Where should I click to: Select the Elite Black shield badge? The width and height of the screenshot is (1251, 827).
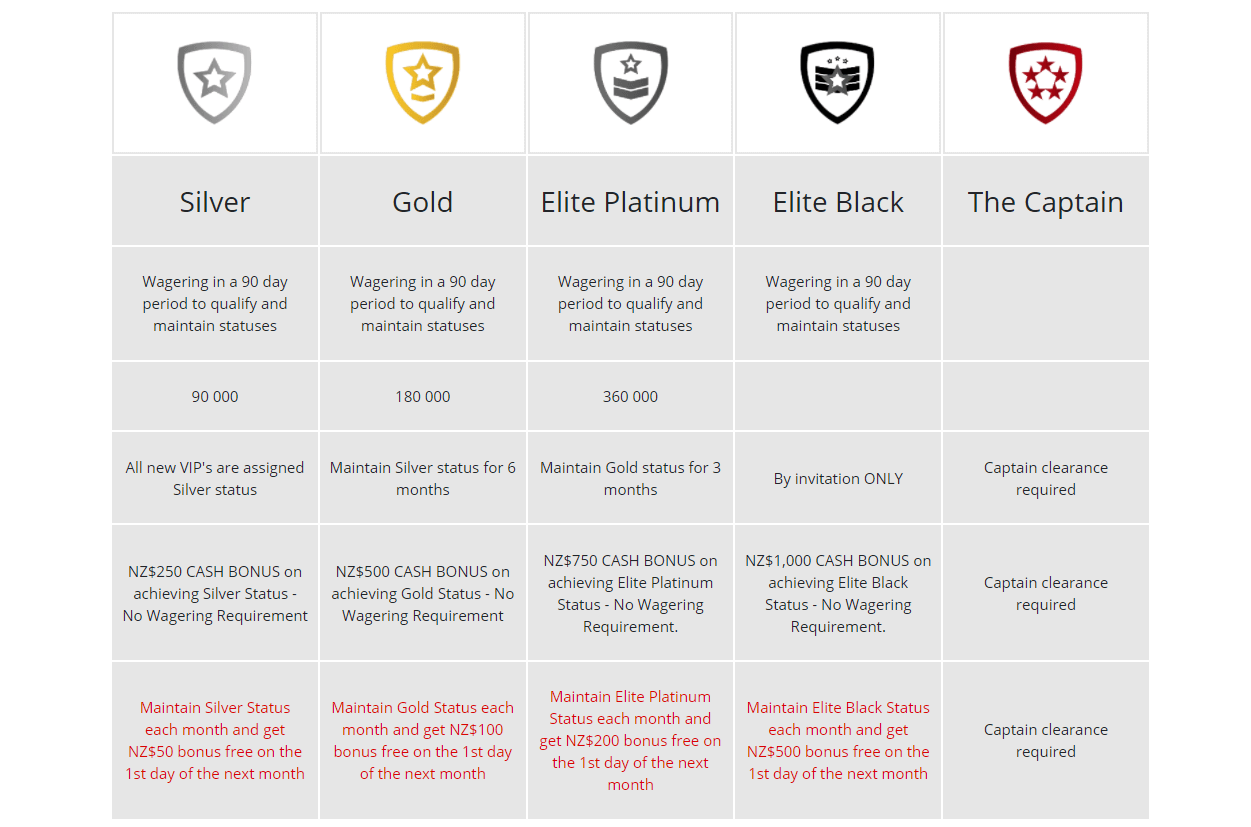(x=838, y=83)
